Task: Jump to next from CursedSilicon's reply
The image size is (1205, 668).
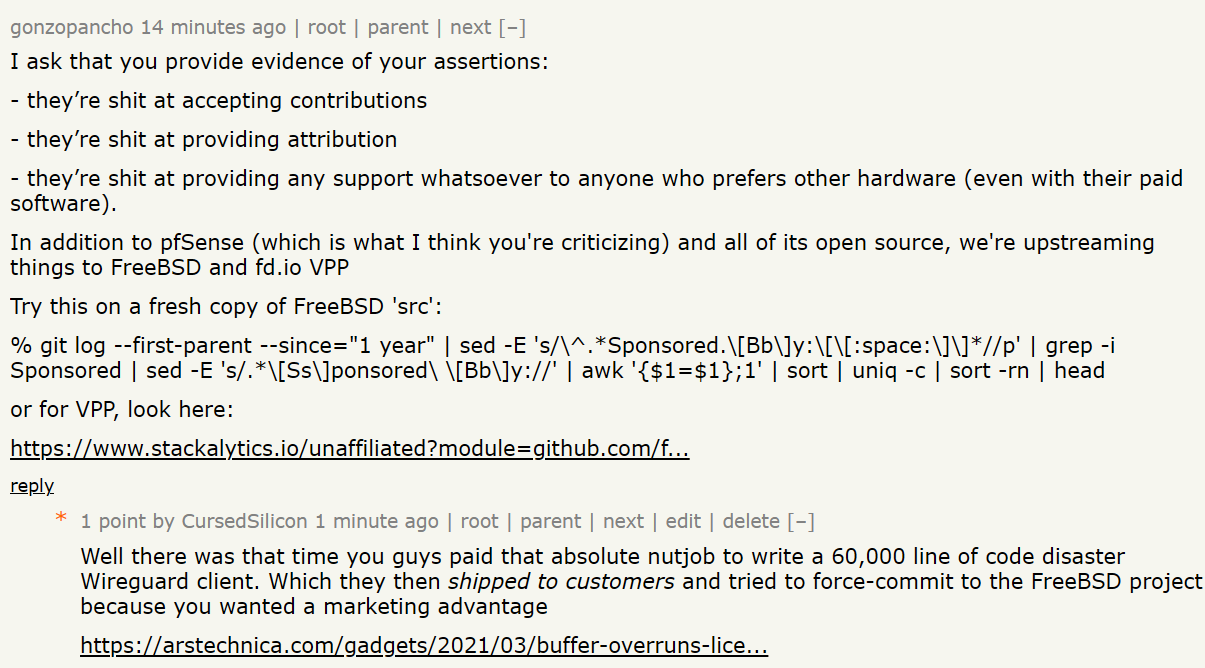Action: (624, 521)
